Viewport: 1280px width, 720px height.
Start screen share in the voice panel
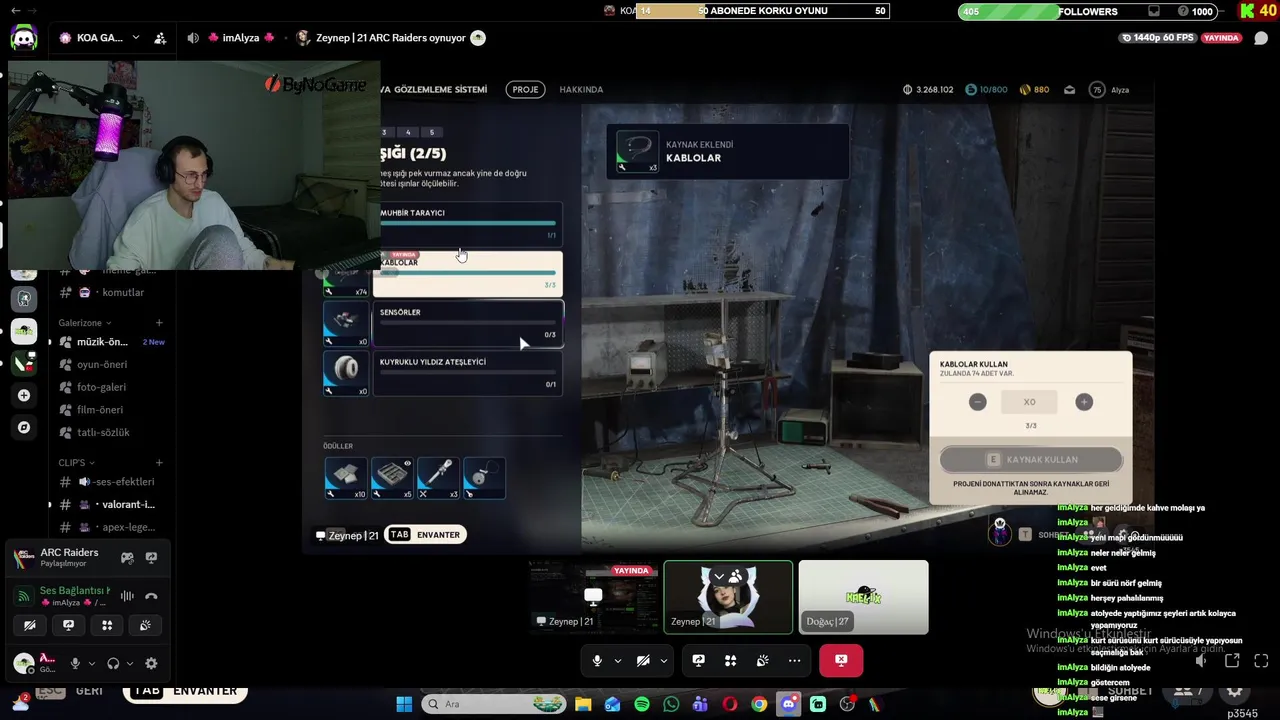tap(68, 625)
